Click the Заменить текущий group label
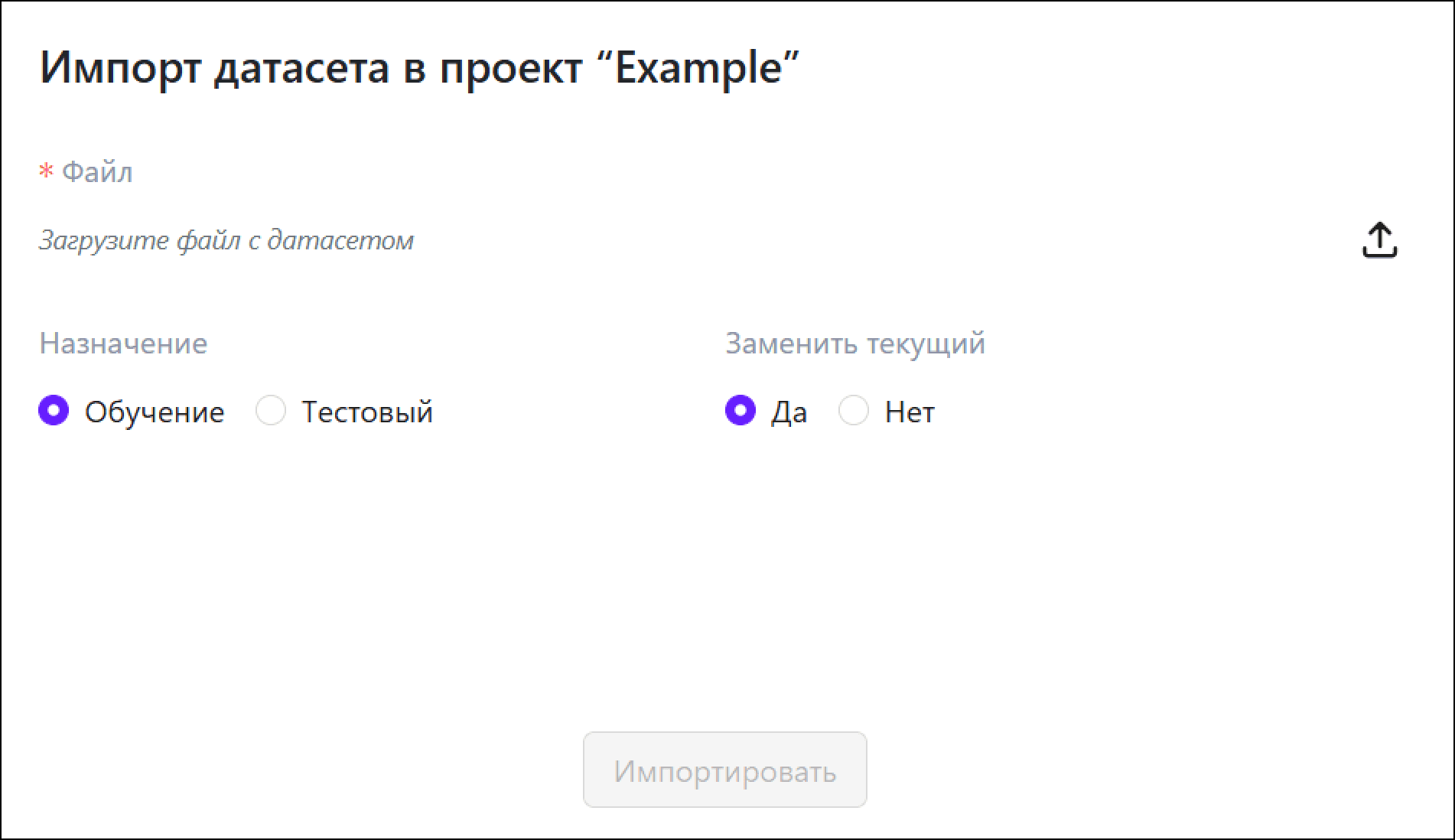Screen dimensions: 1455x840 pyautogui.click(x=854, y=343)
